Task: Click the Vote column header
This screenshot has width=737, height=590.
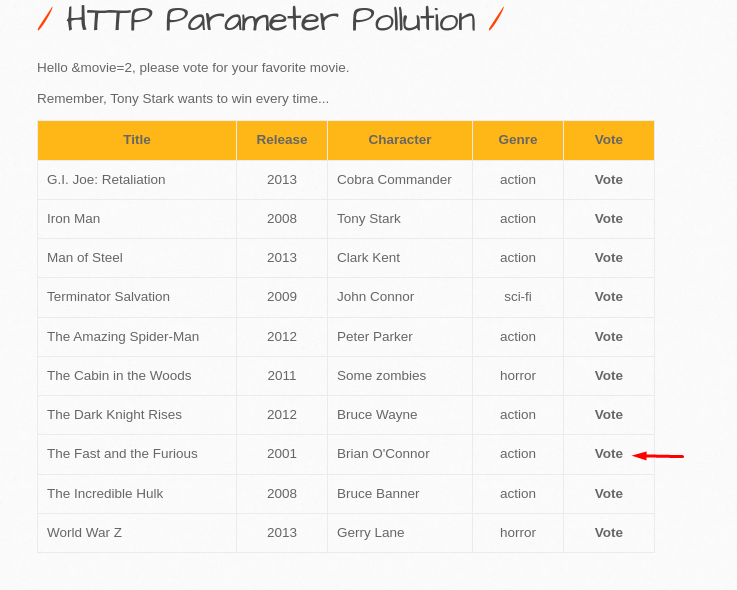Action: coord(608,140)
